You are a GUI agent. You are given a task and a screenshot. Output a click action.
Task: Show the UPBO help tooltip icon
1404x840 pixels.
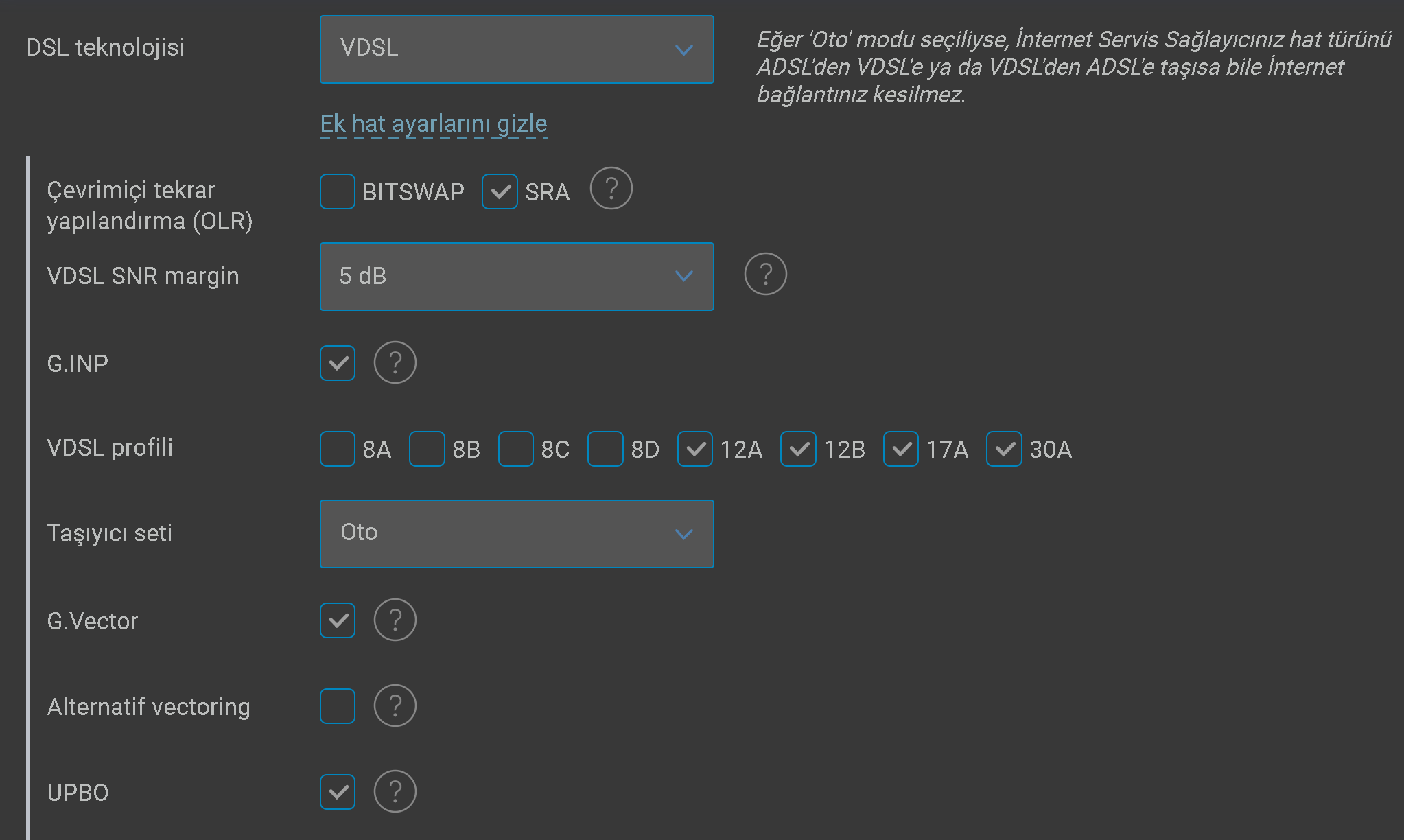tap(395, 791)
